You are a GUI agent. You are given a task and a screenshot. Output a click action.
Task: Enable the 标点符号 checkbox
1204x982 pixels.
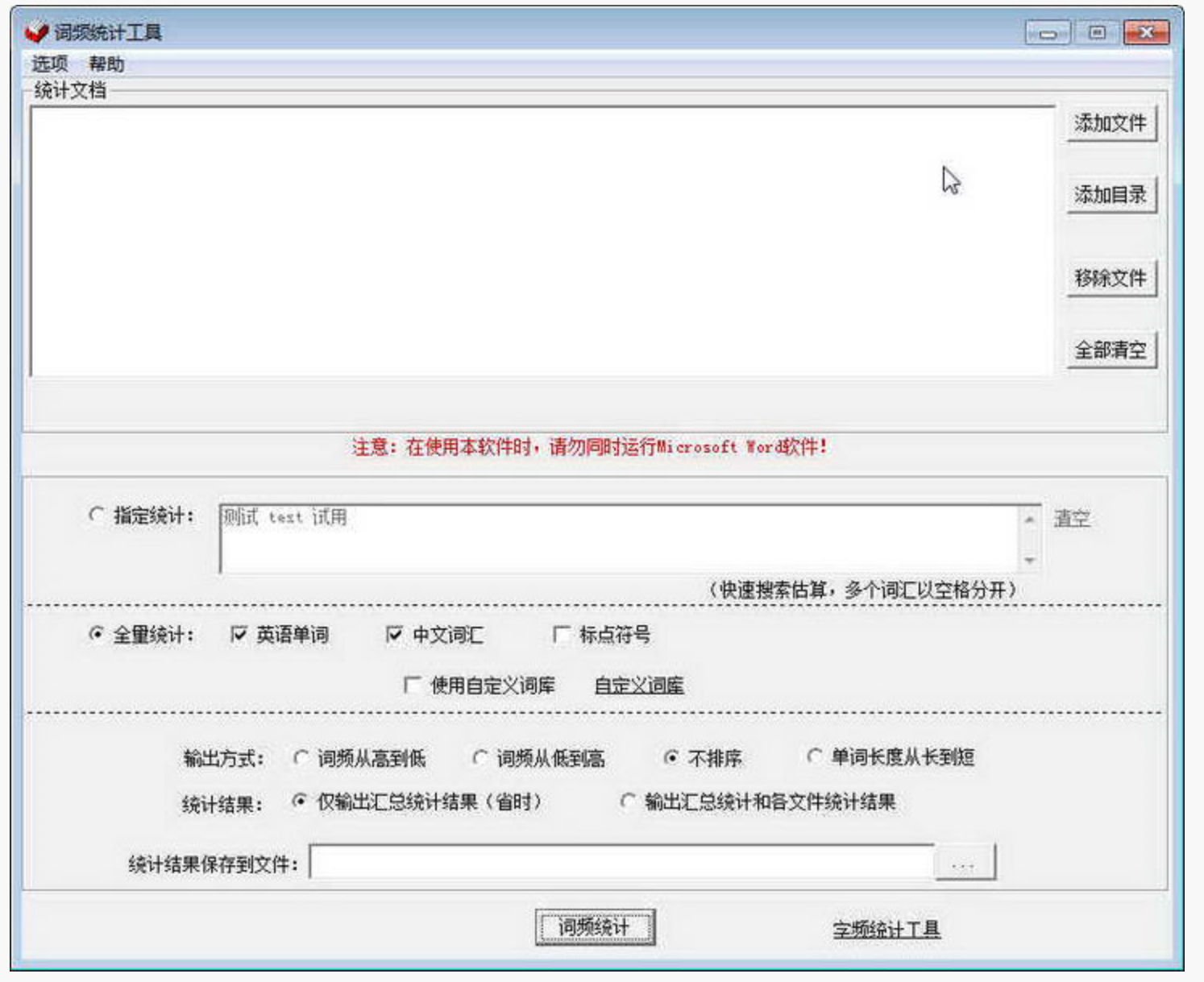tap(562, 635)
